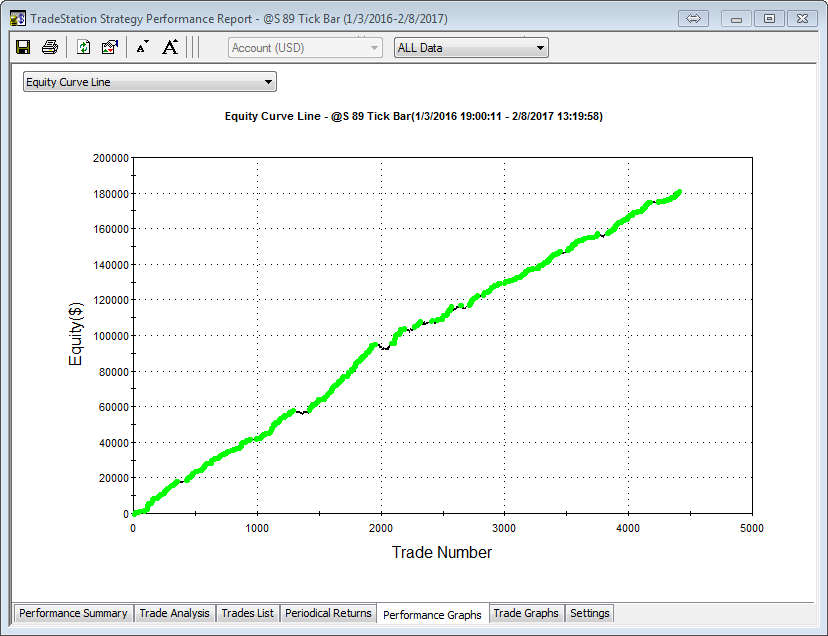Open the report properties icon

point(110,47)
